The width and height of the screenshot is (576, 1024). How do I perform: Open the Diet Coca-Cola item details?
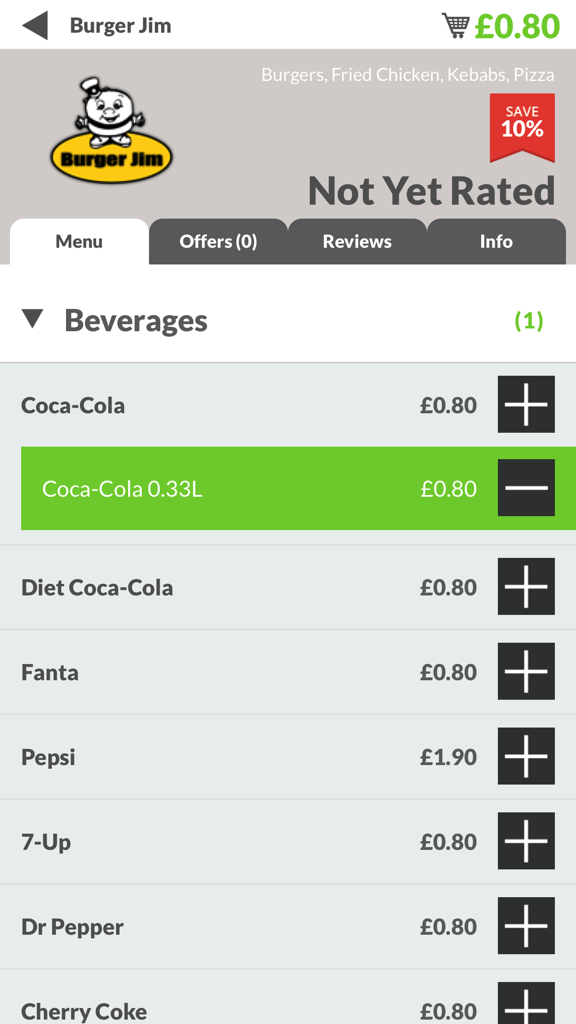(x=200, y=587)
